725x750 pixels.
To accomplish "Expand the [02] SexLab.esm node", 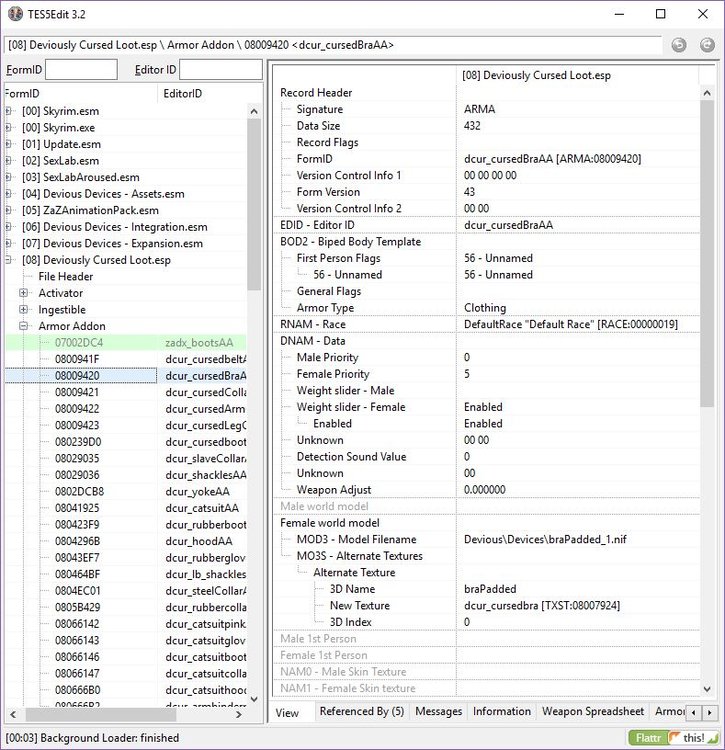I will point(8,161).
